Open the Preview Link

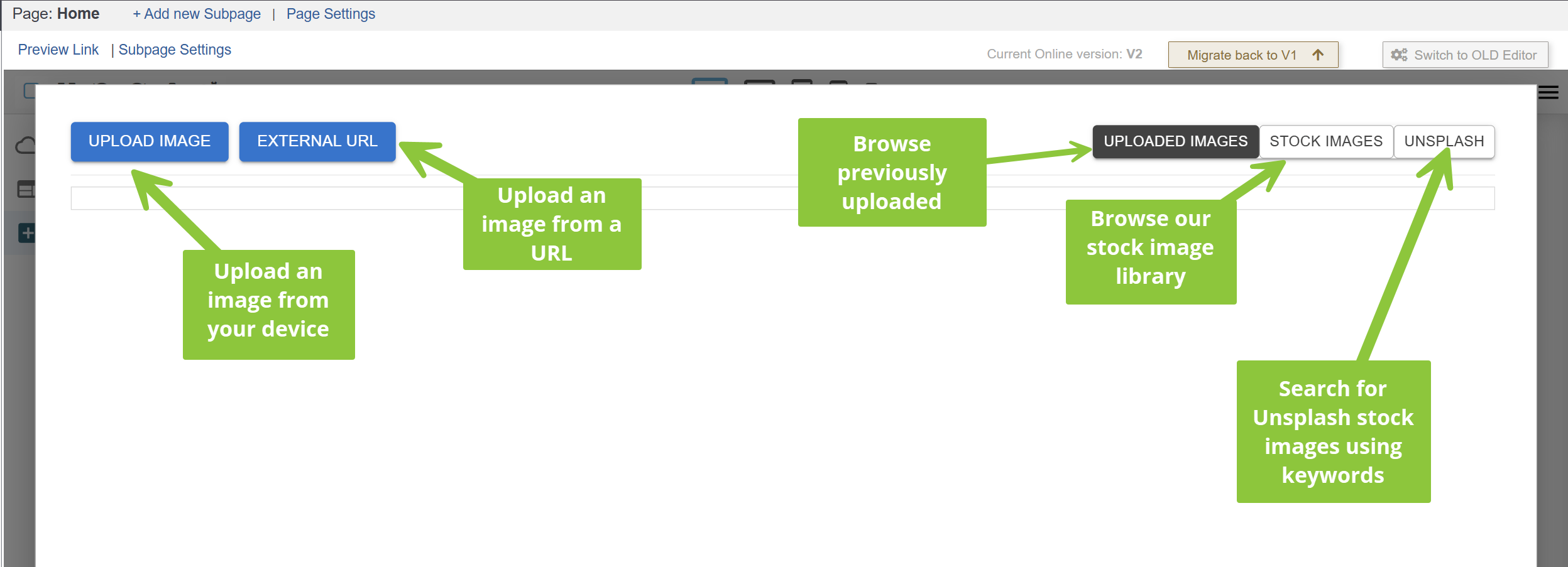tap(58, 50)
